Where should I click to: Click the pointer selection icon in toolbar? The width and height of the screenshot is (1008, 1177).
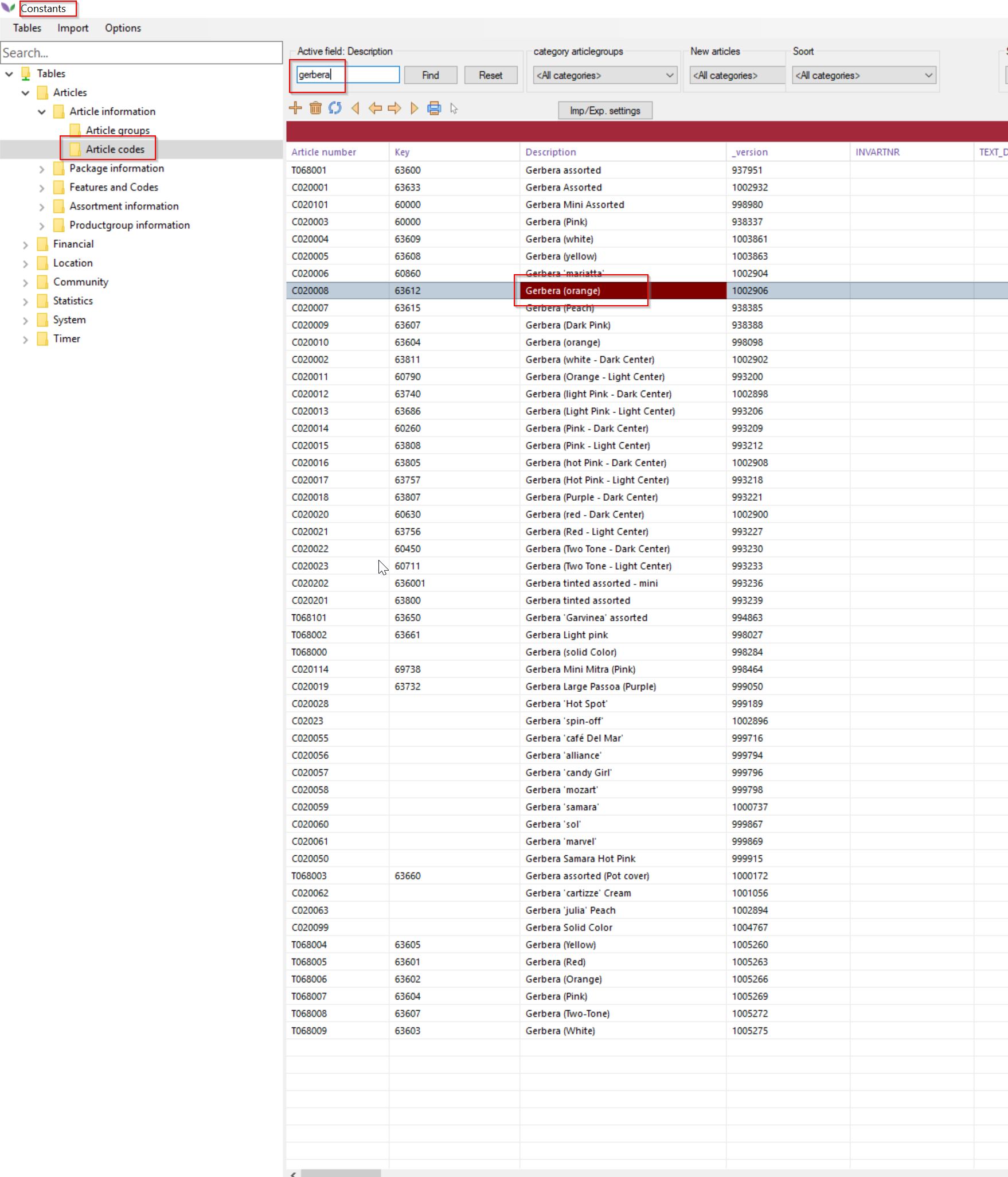coord(454,108)
